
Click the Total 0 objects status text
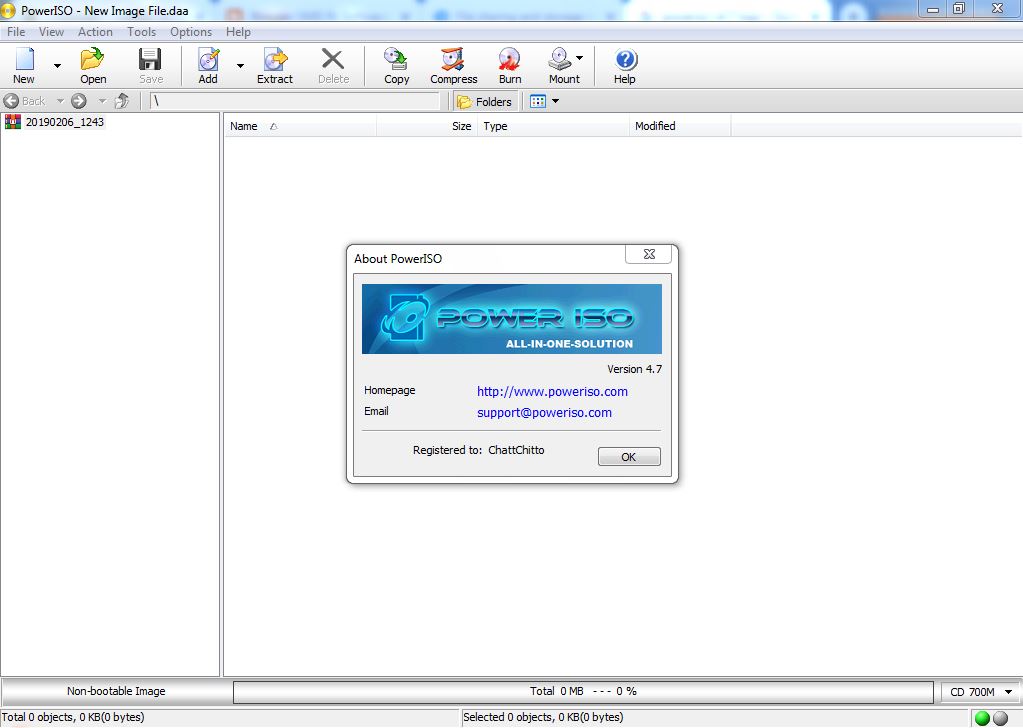click(72, 717)
